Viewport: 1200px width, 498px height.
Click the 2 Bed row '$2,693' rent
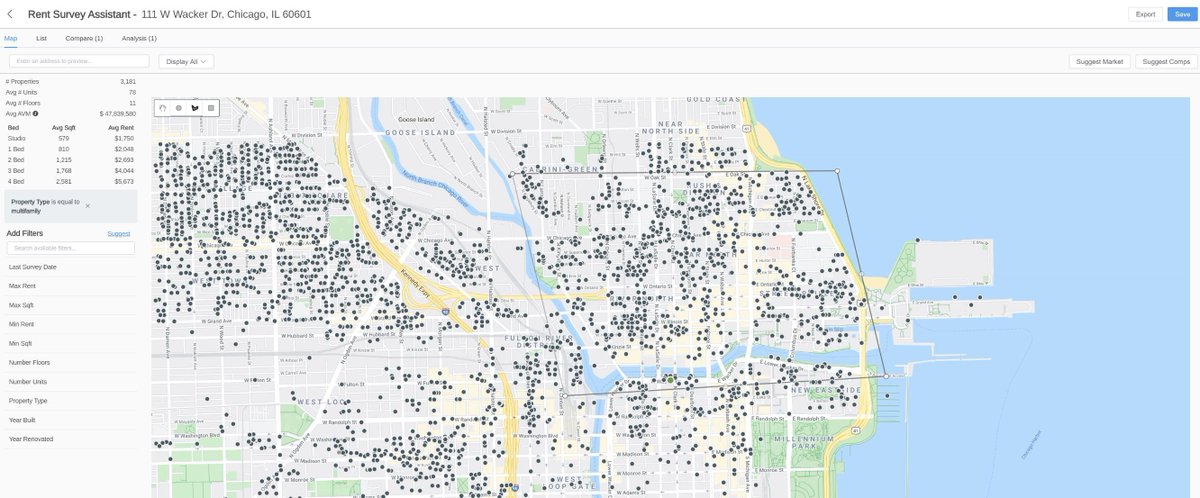[x=125, y=160]
